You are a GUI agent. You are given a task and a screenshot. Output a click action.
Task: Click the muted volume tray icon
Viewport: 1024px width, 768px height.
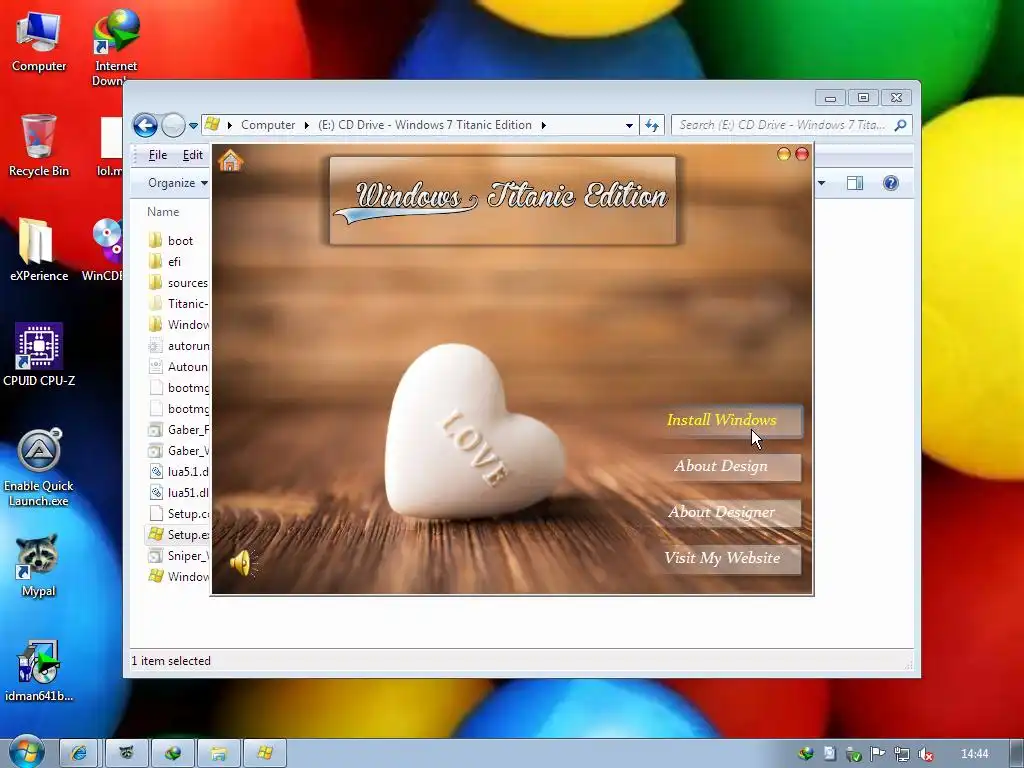coord(925,754)
